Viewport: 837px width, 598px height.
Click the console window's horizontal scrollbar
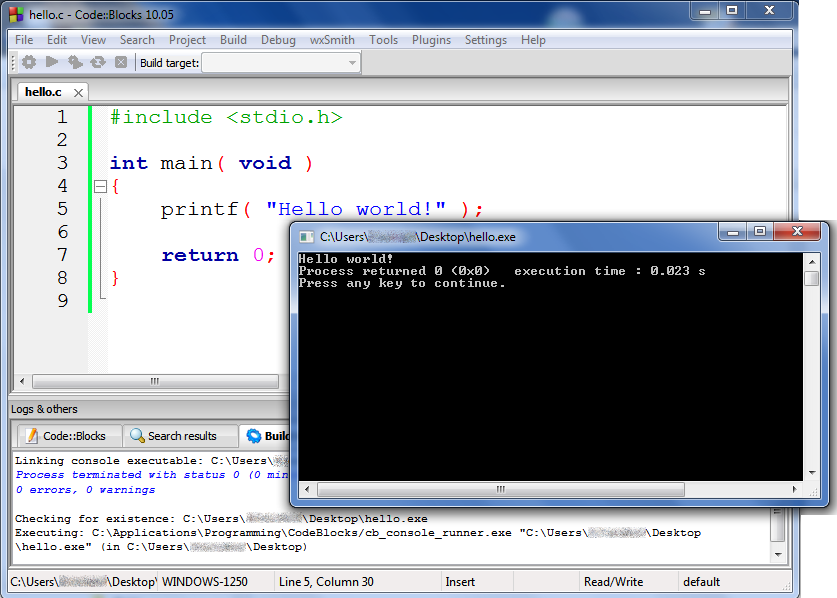(500, 489)
